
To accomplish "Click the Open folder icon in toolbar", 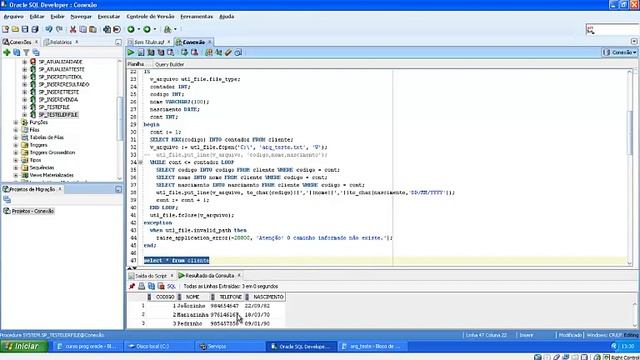I will coord(16,29).
